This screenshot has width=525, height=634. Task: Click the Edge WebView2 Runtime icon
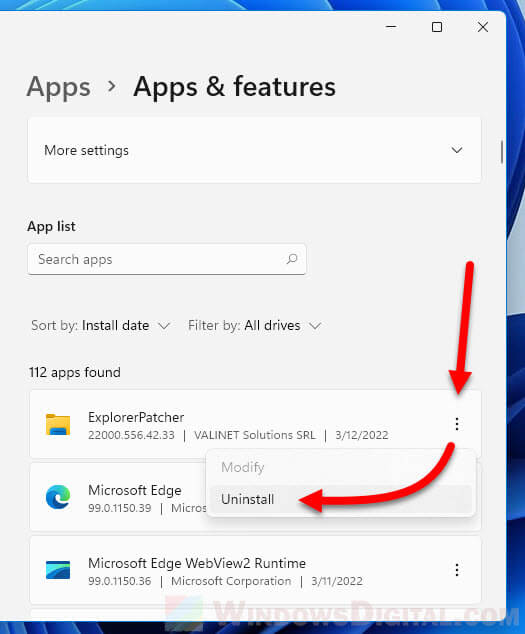58,570
